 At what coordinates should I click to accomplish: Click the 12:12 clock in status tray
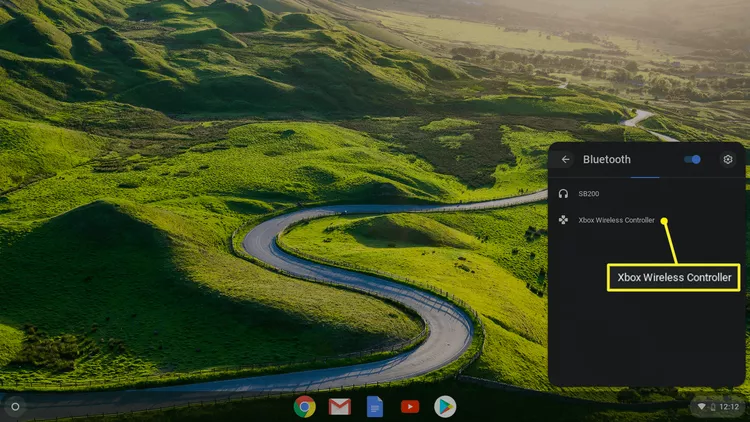tap(729, 407)
